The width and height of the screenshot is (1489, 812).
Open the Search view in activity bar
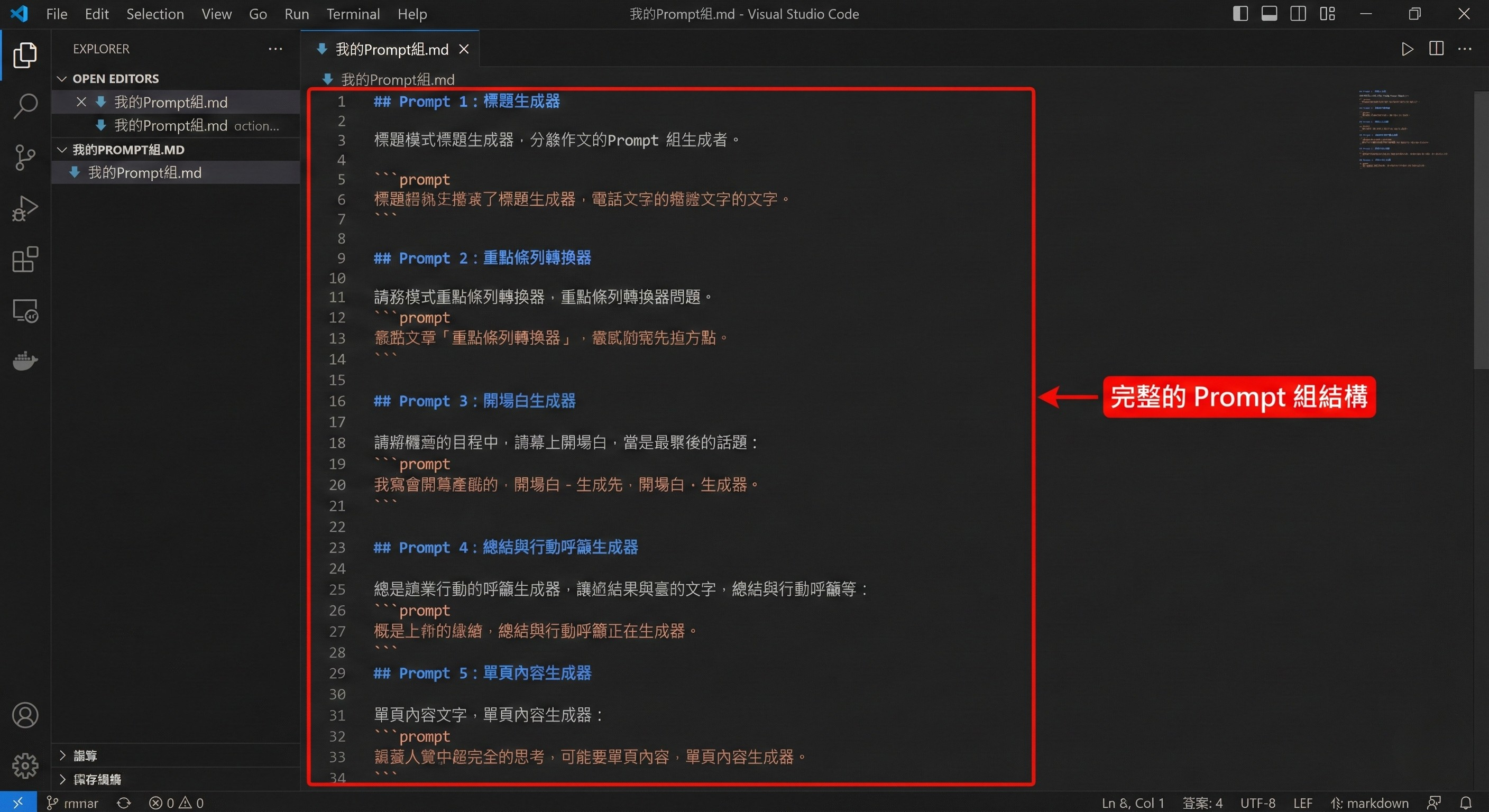(x=25, y=106)
